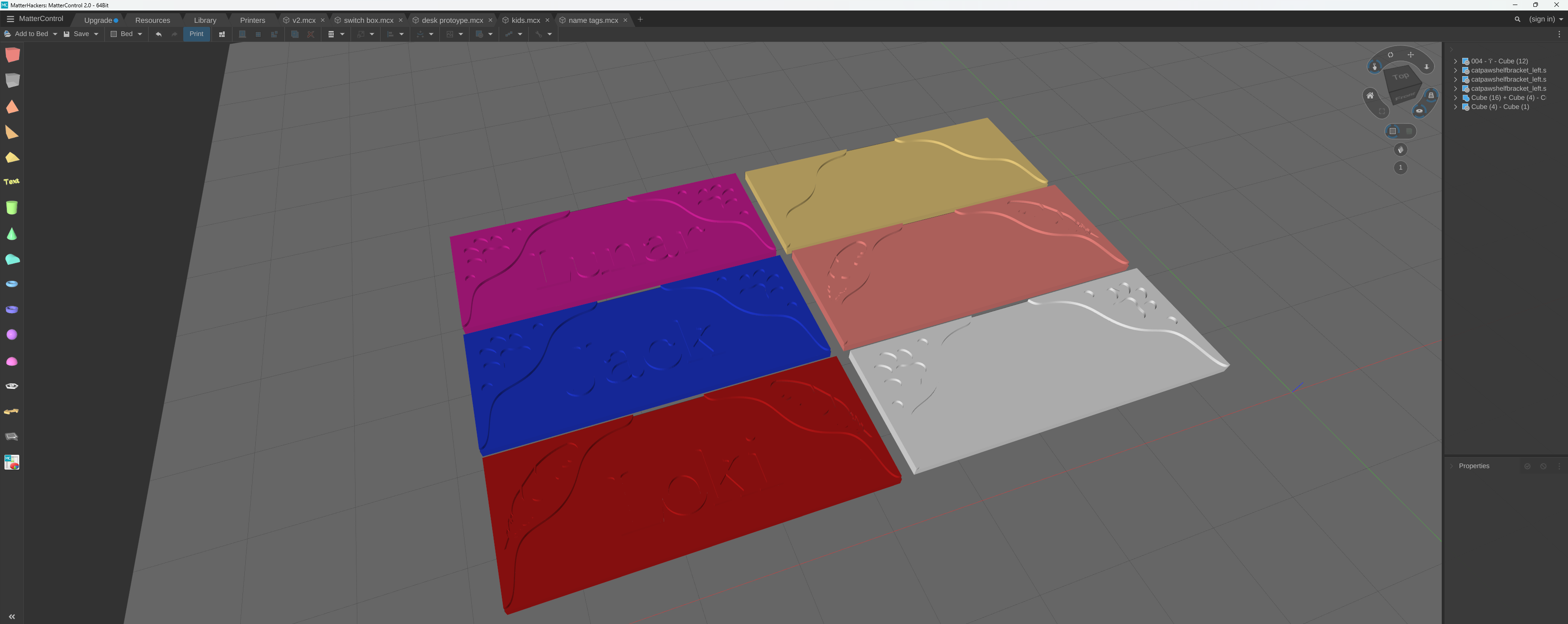Click the Top face of view cube
Image resolution: width=1568 pixels, height=624 pixels.
[1401, 77]
